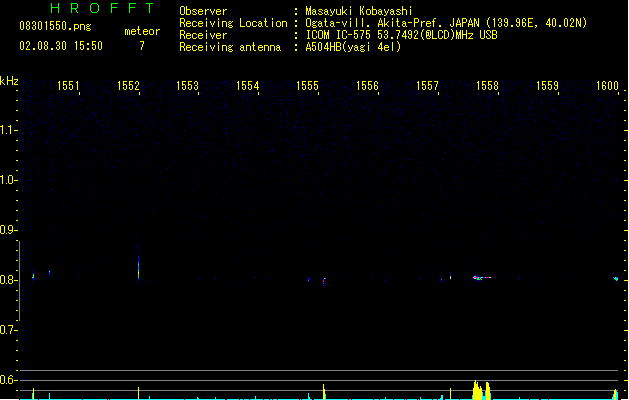Click the HROFFT title text
The width and height of the screenshot is (629, 400).
(x=103, y=8)
